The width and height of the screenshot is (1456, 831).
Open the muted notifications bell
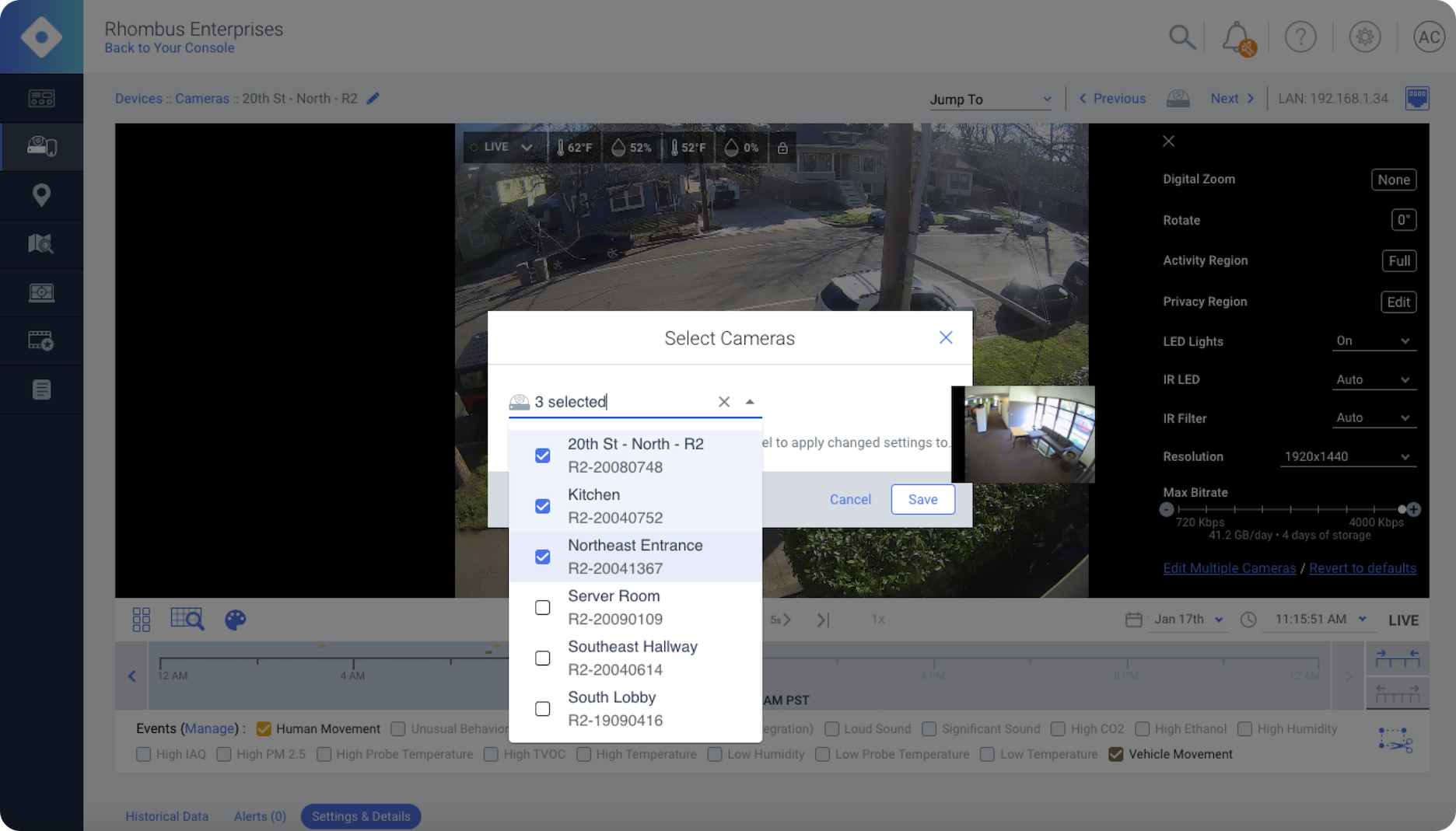1237,37
